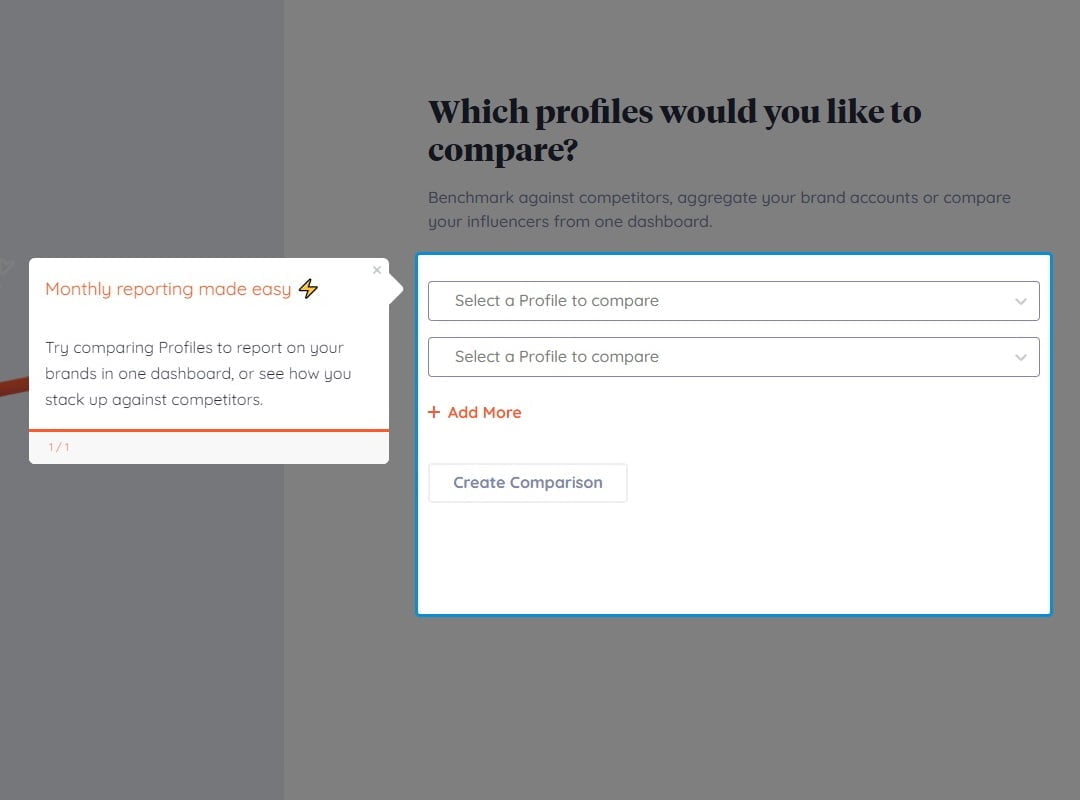Screen dimensions: 1080x800
Task: Click the benchmark description paragraph
Action: [719, 209]
